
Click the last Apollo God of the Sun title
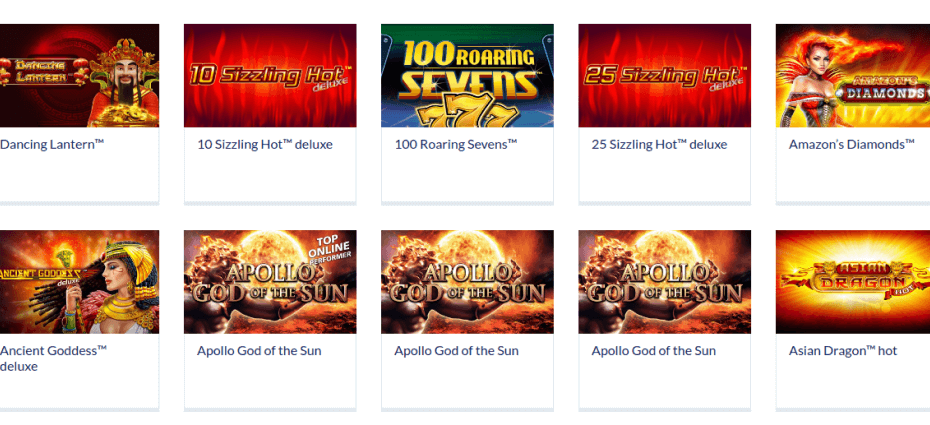tap(654, 351)
